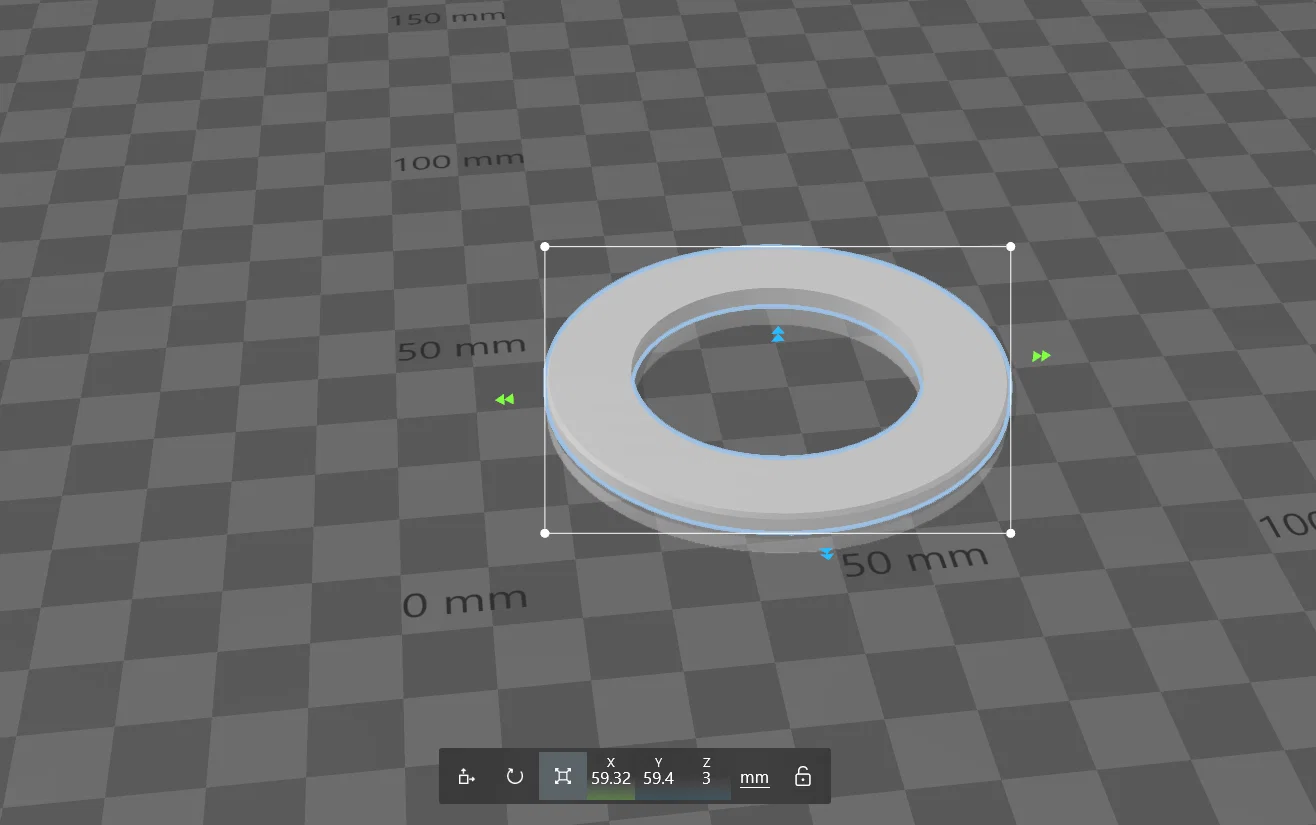Click the bottom-right corner scale handle
The height and width of the screenshot is (825, 1316).
click(1011, 533)
